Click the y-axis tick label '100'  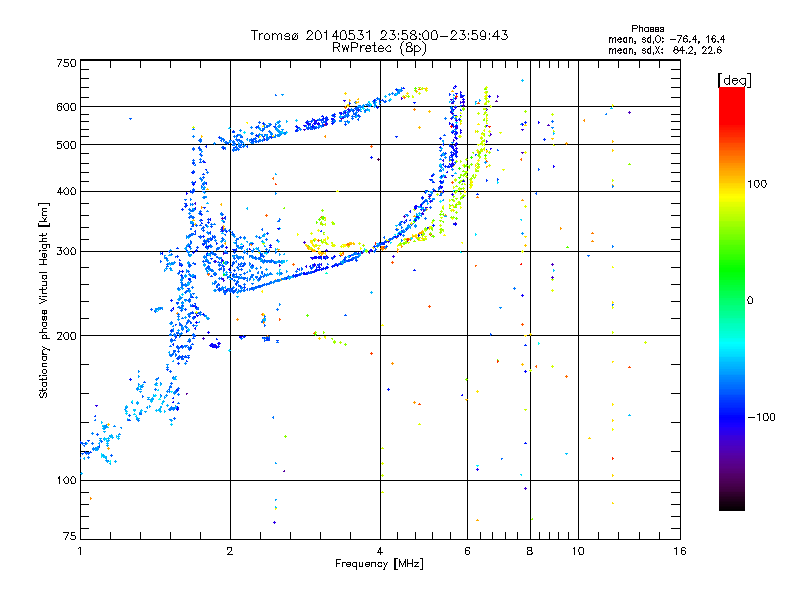pos(66,480)
